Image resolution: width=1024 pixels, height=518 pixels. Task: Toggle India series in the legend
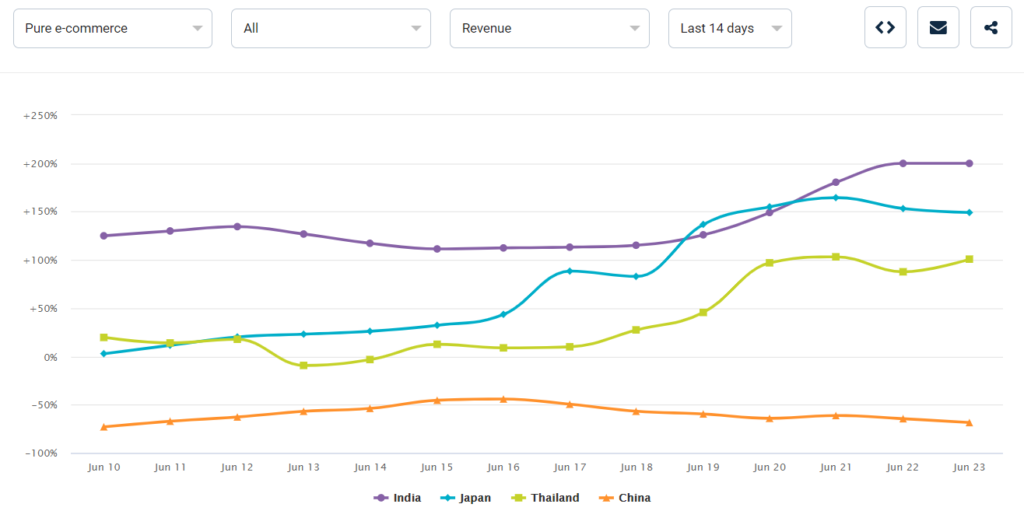(x=397, y=498)
